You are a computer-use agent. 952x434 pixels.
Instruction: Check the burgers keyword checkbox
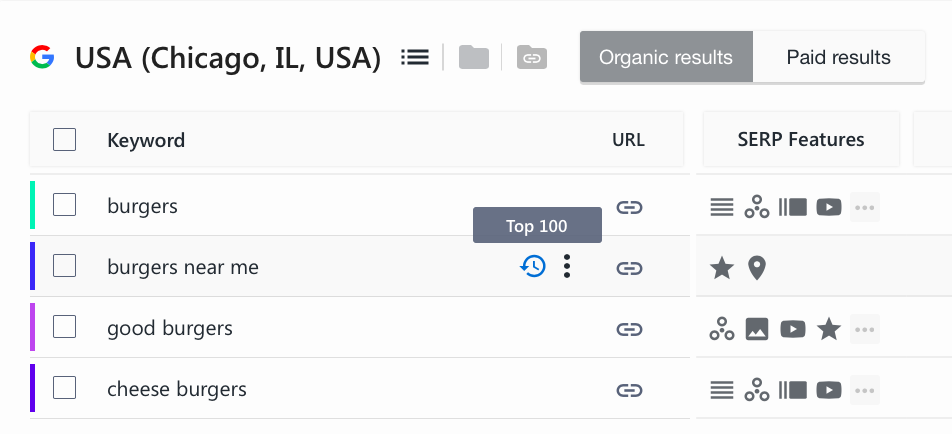tap(64, 205)
